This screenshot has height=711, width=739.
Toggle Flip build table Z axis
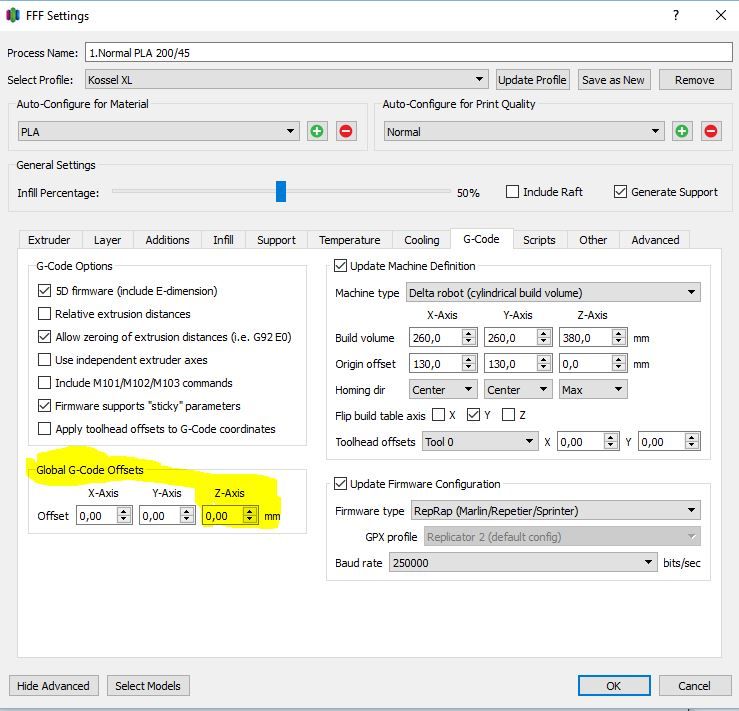pos(508,415)
